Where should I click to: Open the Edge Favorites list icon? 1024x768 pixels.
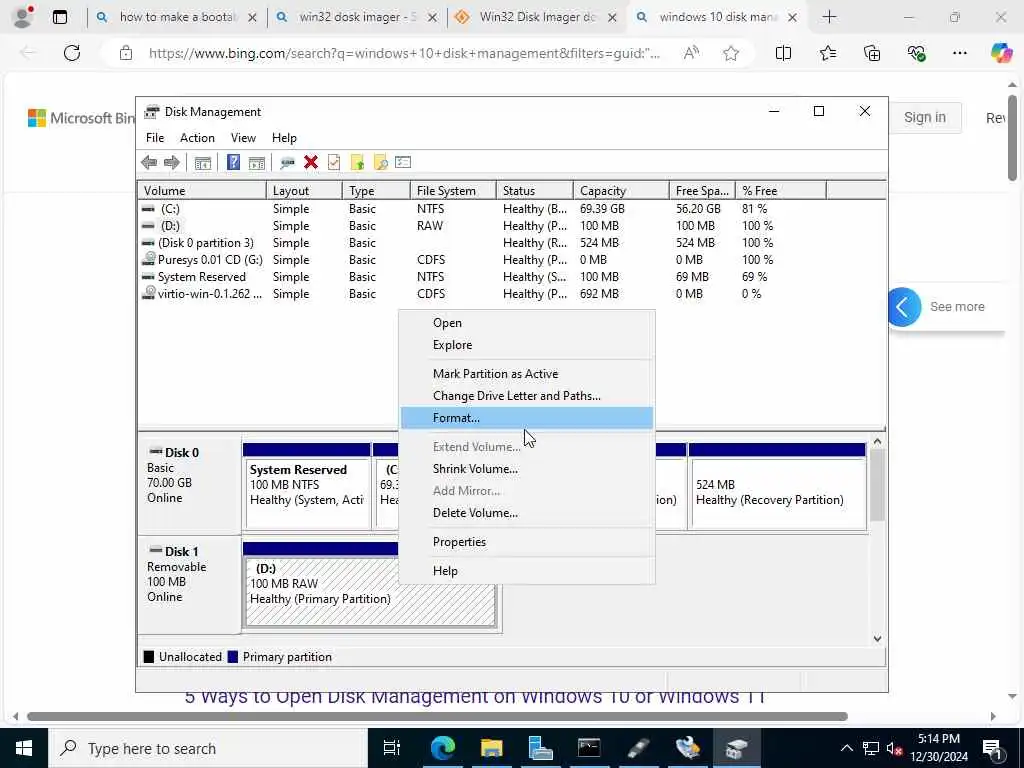827,53
